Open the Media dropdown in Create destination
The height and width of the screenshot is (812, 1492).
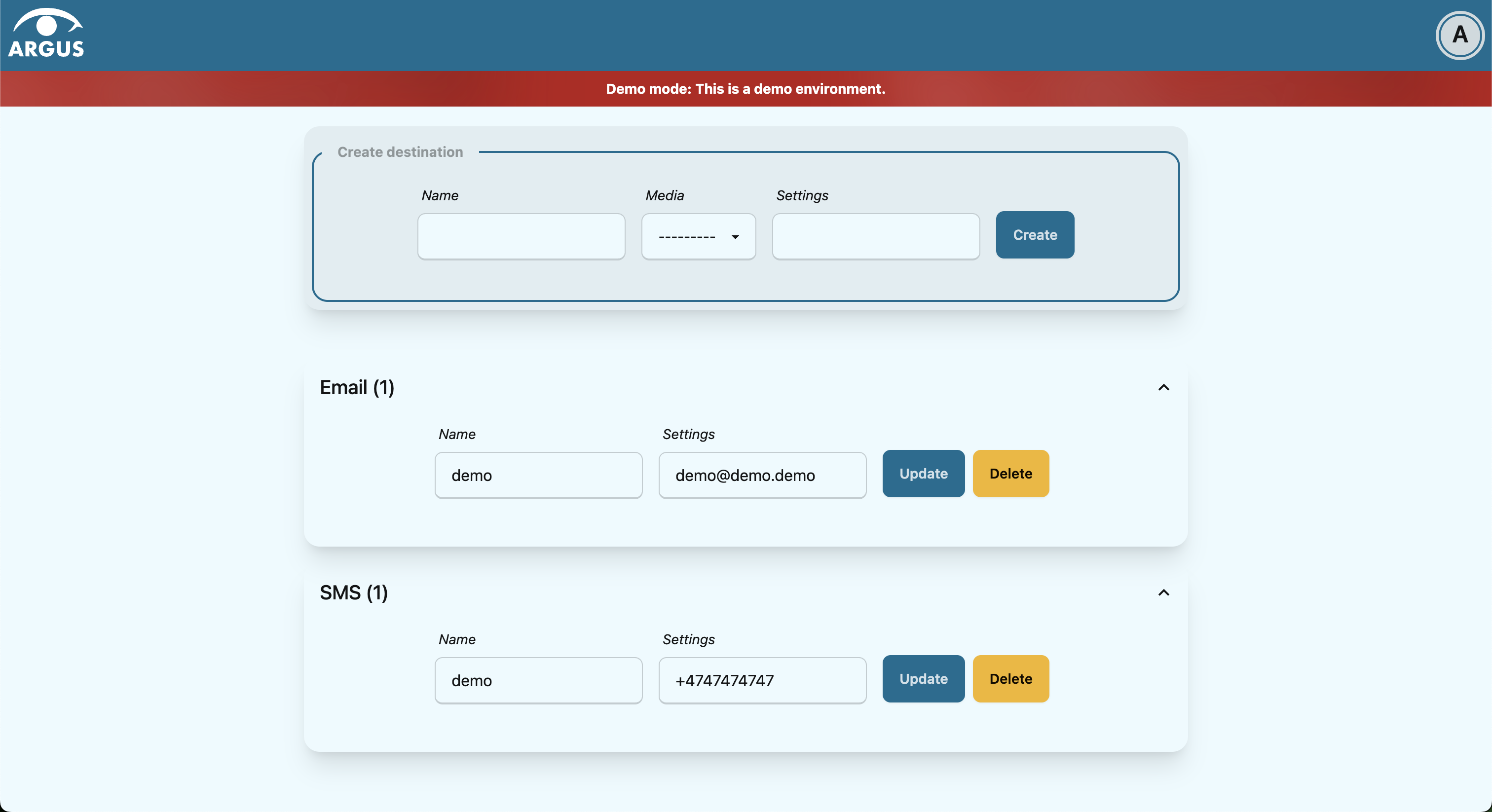point(699,236)
